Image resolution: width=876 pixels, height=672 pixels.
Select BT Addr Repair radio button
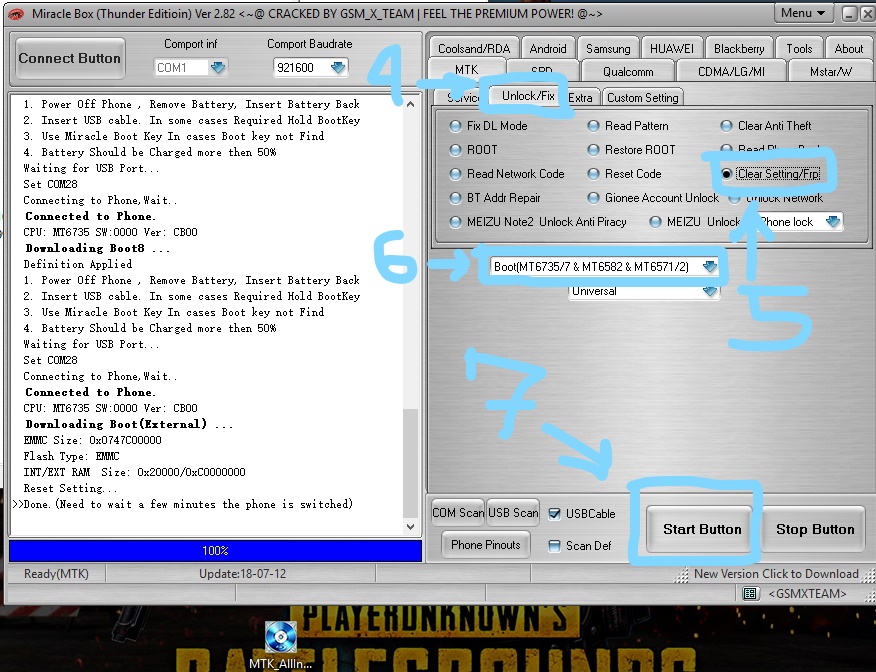tap(455, 198)
